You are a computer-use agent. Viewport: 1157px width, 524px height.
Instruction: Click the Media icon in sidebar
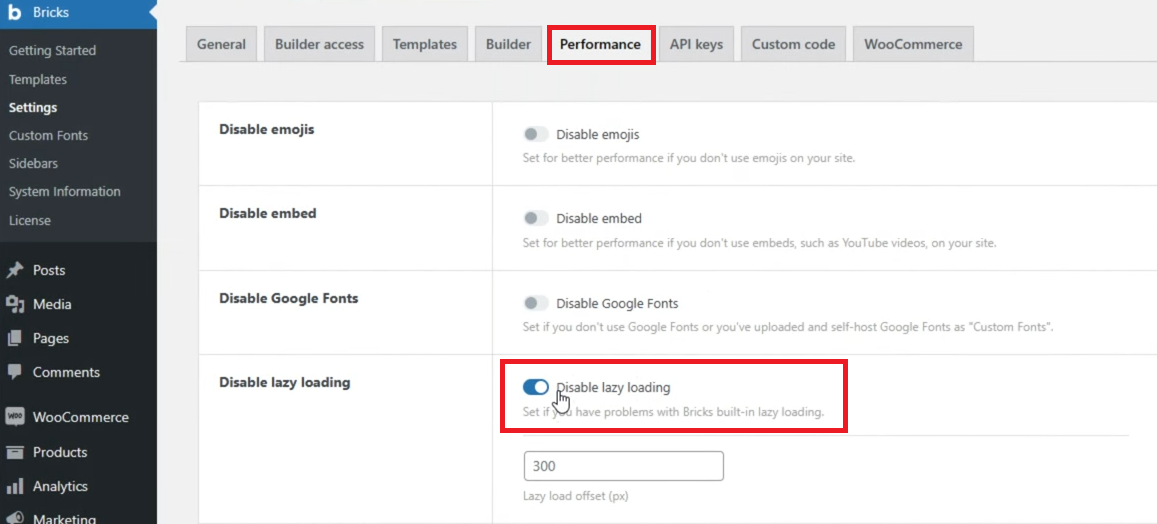point(15,304)
